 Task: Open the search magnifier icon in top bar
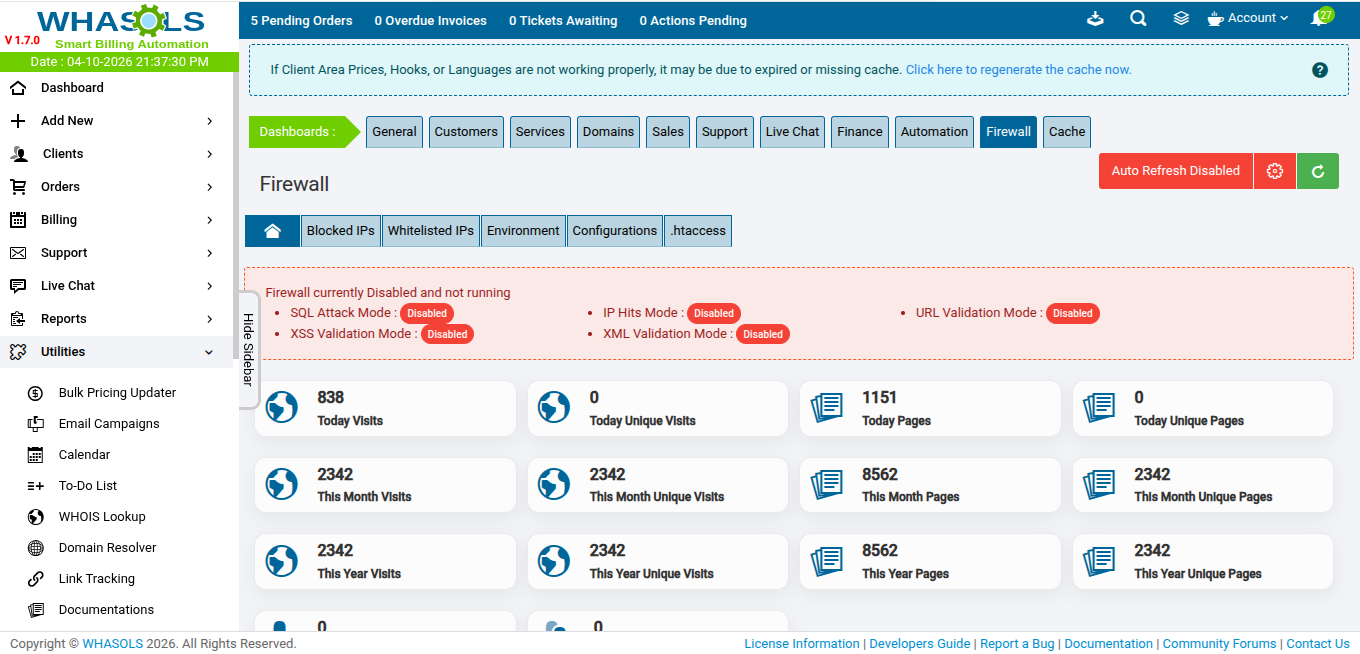click(1138, 19)
